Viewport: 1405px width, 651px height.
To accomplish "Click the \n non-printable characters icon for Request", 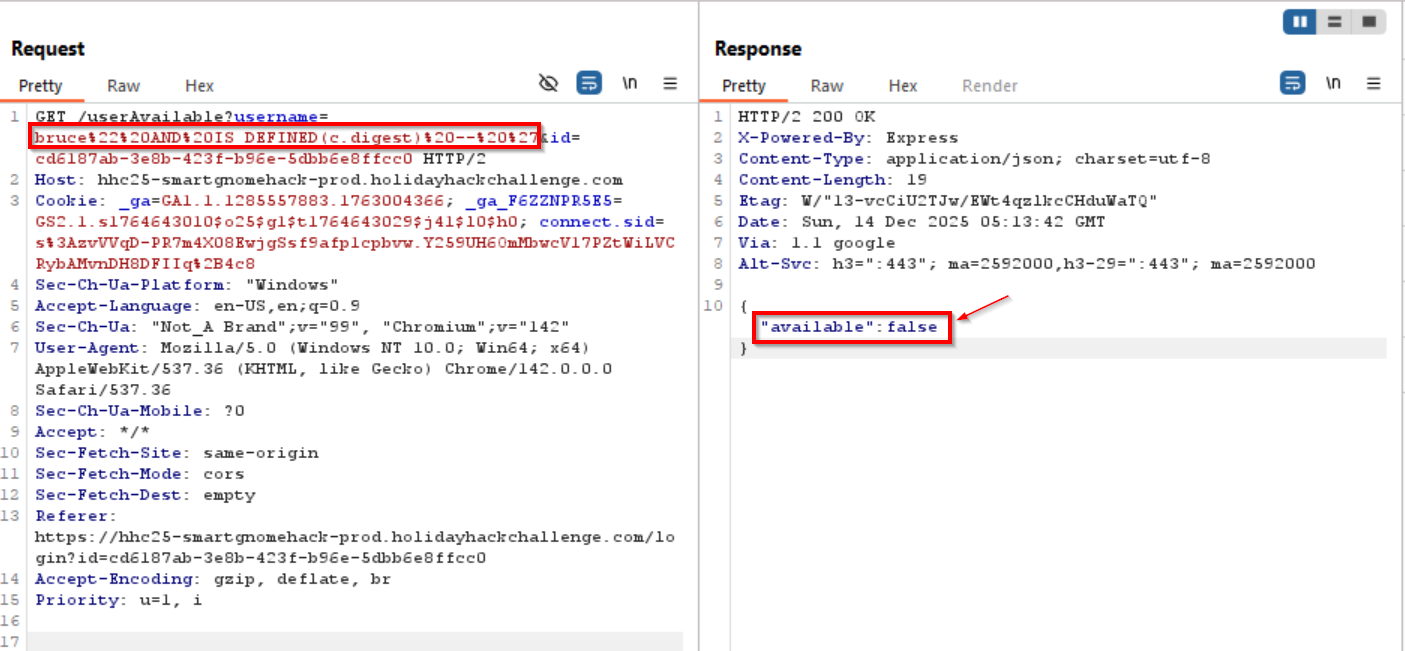I will pyautogui.click(x=630, y=83).
